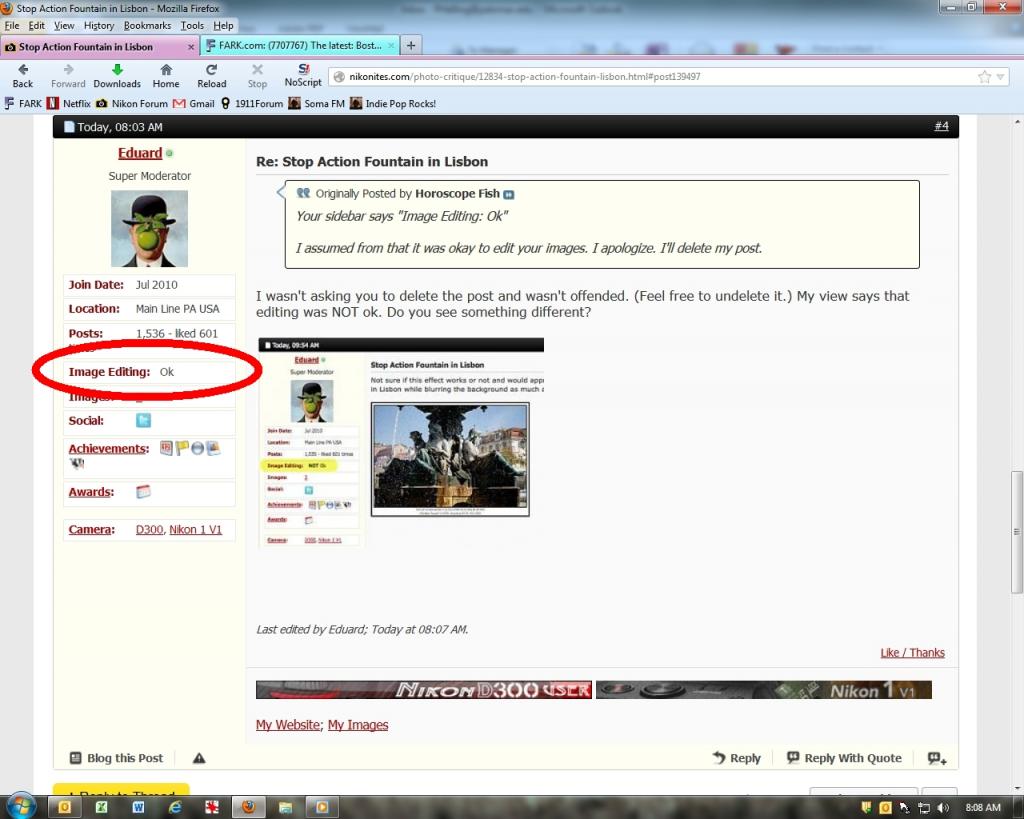The image size is (1024, 819).
Task: Click the Reply With Quote button
Action: (844, 758)
